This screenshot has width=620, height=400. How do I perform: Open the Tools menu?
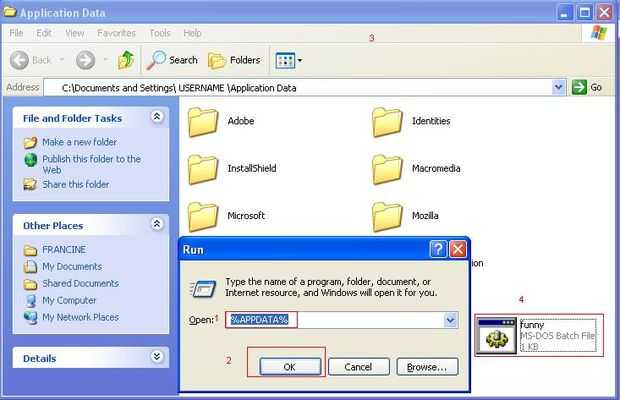pyautogui.click(x=159, y=33)
